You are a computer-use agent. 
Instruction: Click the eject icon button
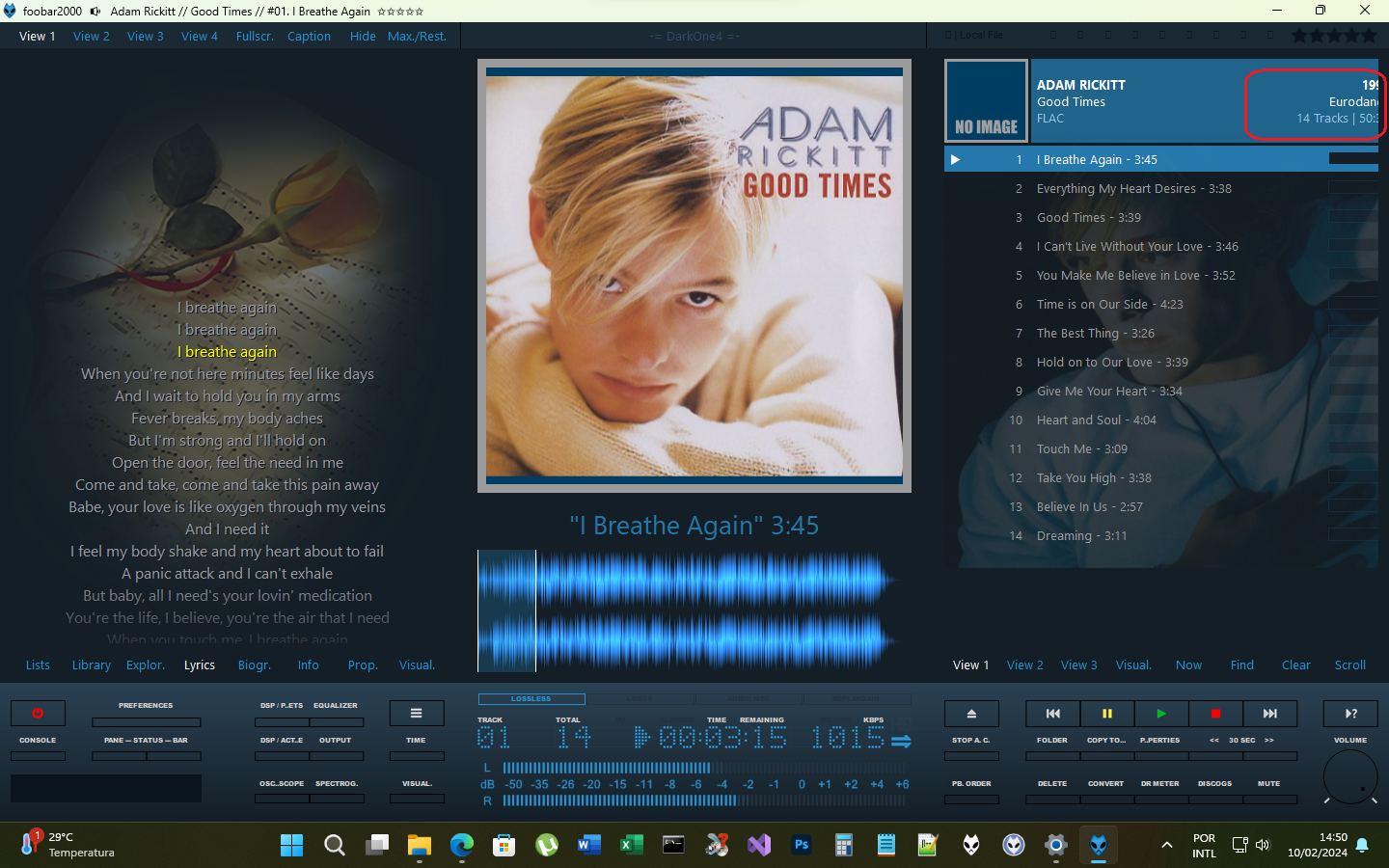(971, 714)
